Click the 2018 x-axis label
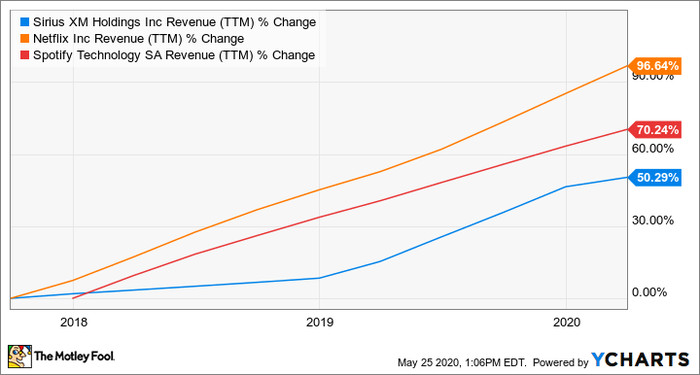Viewport: 700px width, 375px height. tap(73, 322)
